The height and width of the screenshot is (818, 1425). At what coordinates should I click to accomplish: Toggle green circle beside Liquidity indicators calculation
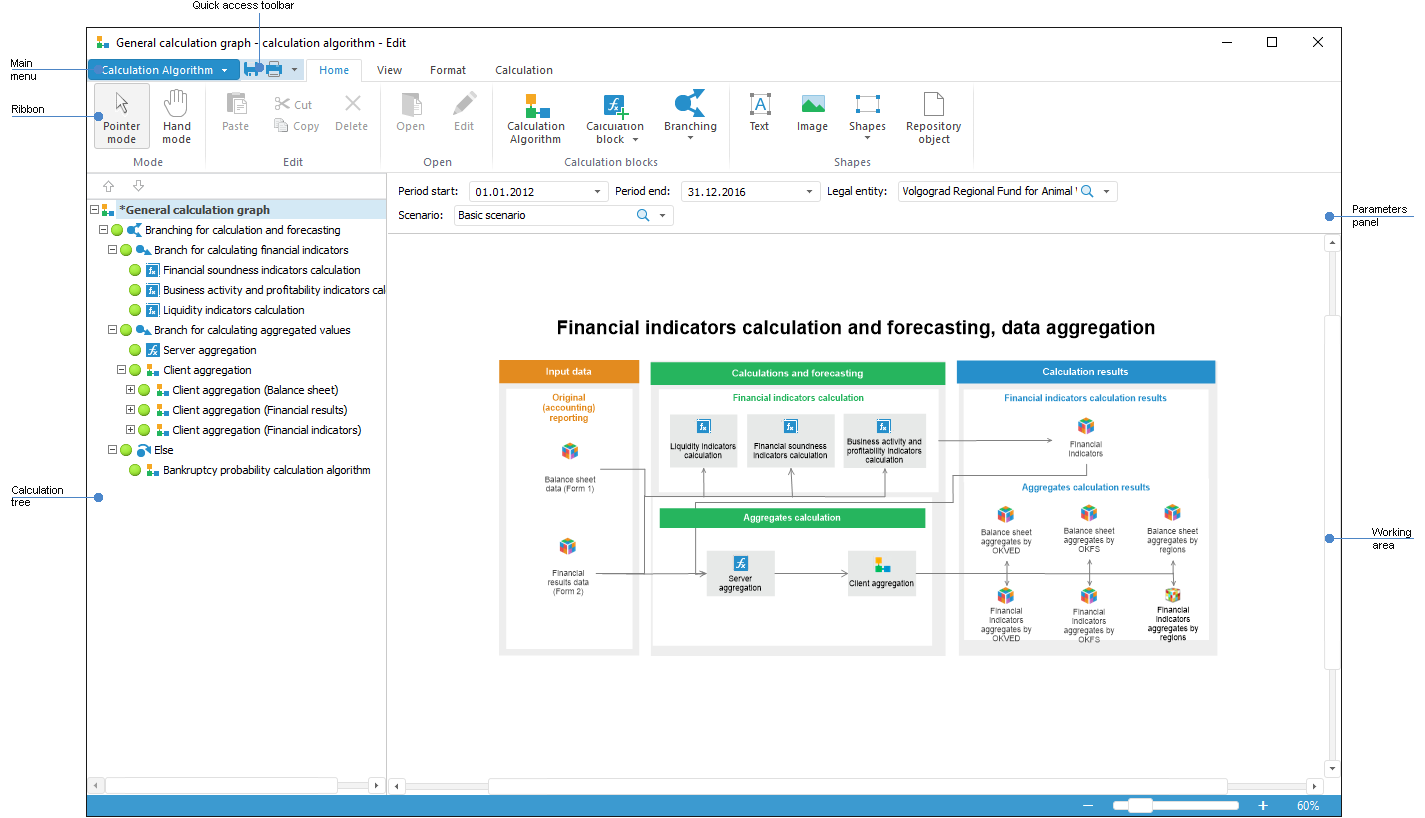(x=135, y=310)
